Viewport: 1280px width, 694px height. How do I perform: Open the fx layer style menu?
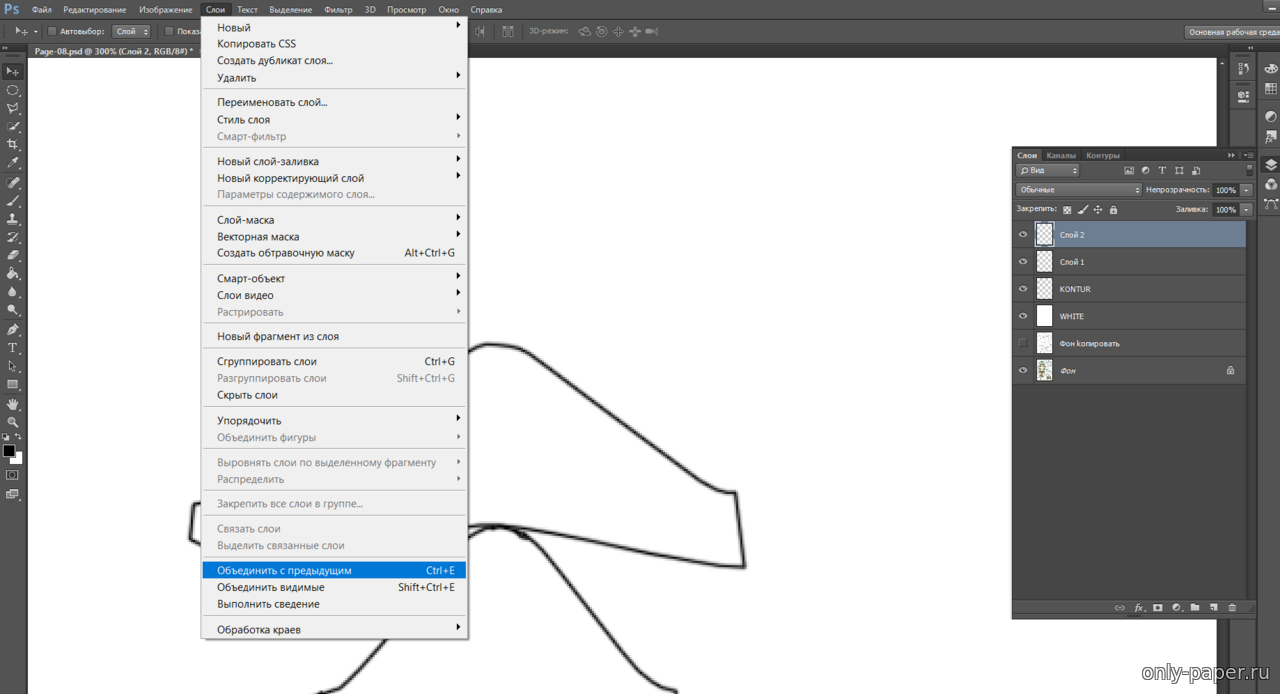[1139, 607]
